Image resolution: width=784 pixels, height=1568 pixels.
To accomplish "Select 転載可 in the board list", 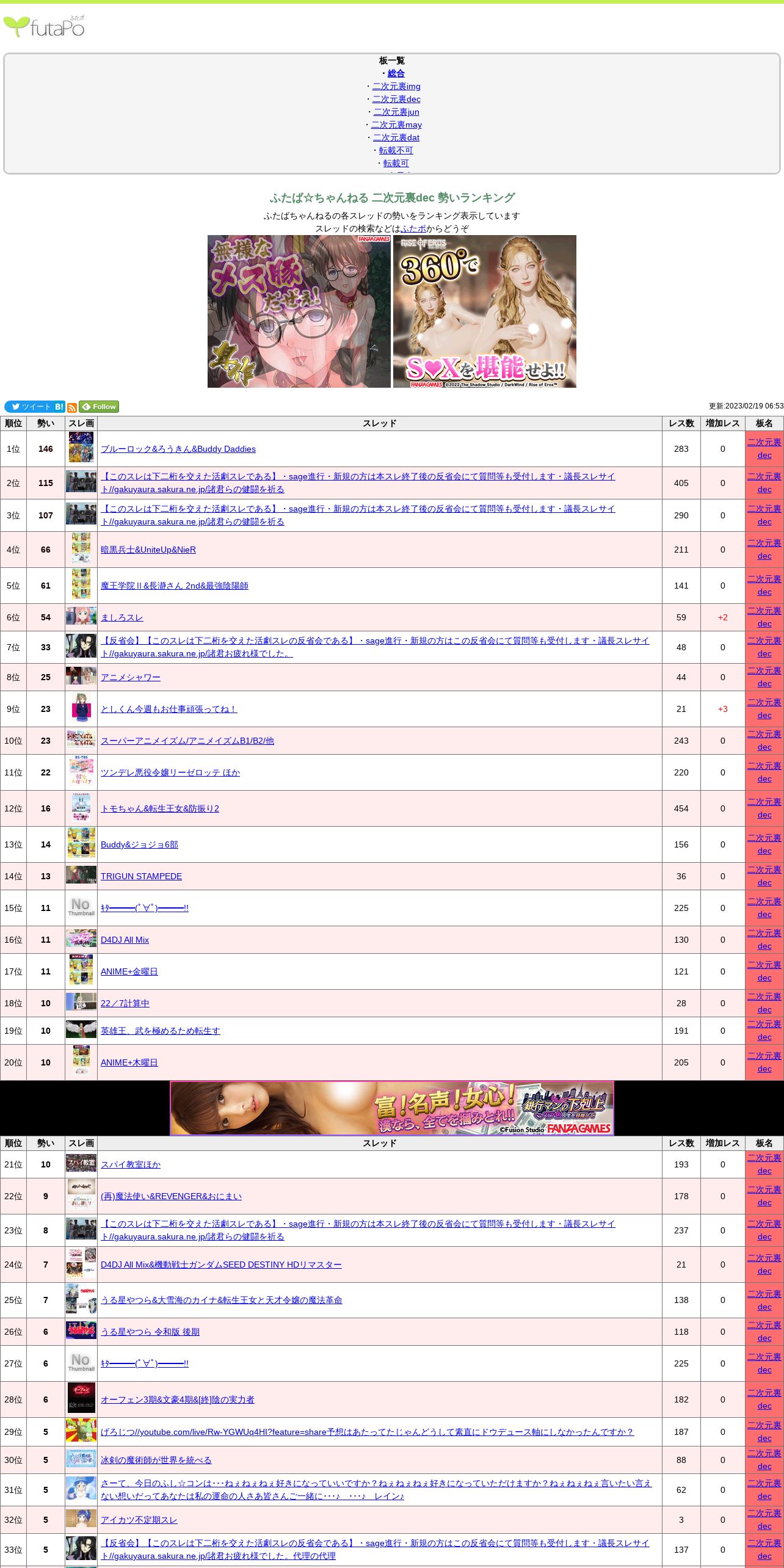I will coord(396,163).
